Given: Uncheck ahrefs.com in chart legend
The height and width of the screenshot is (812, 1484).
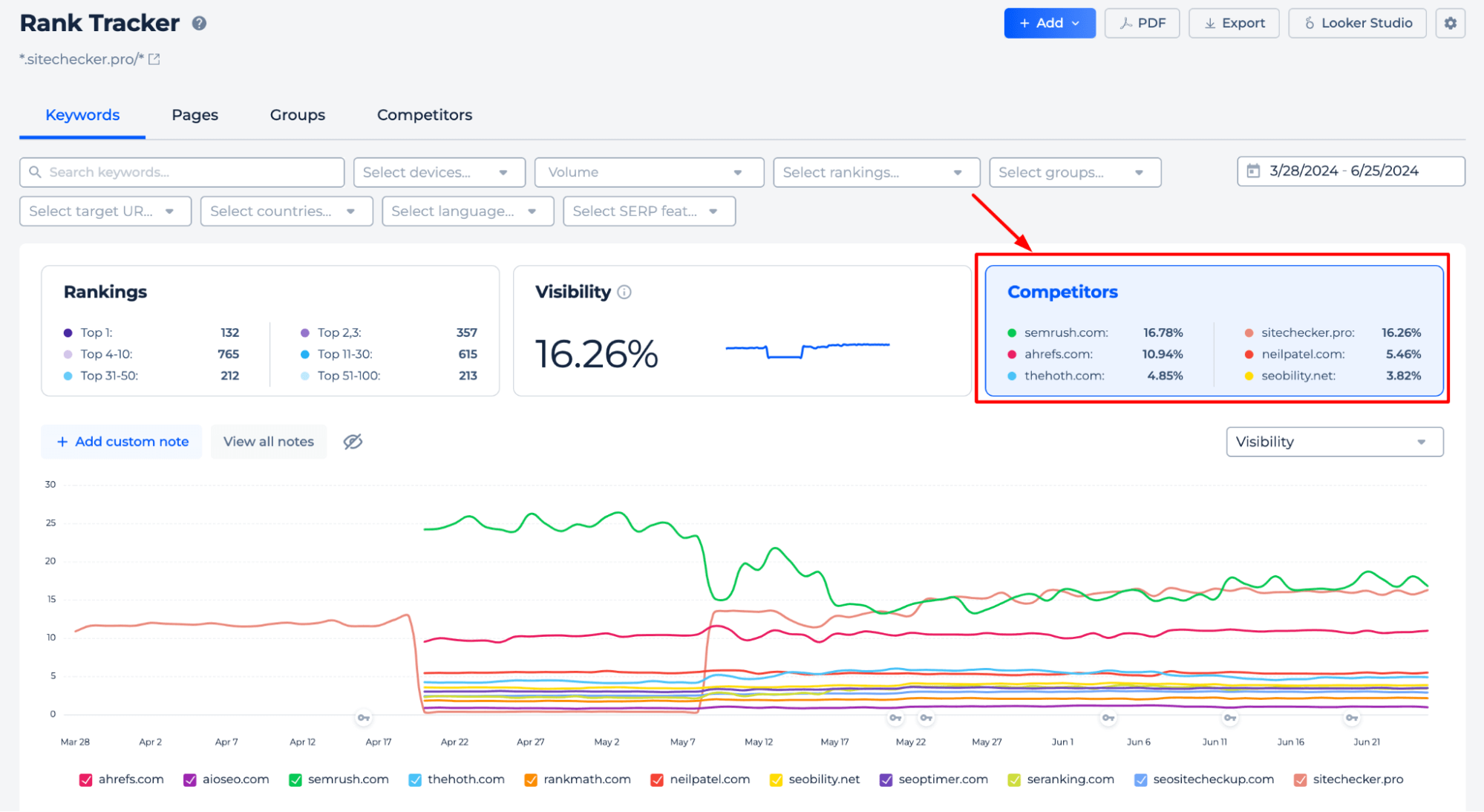Looking at the screenshot, I should (x=86, y=779).
